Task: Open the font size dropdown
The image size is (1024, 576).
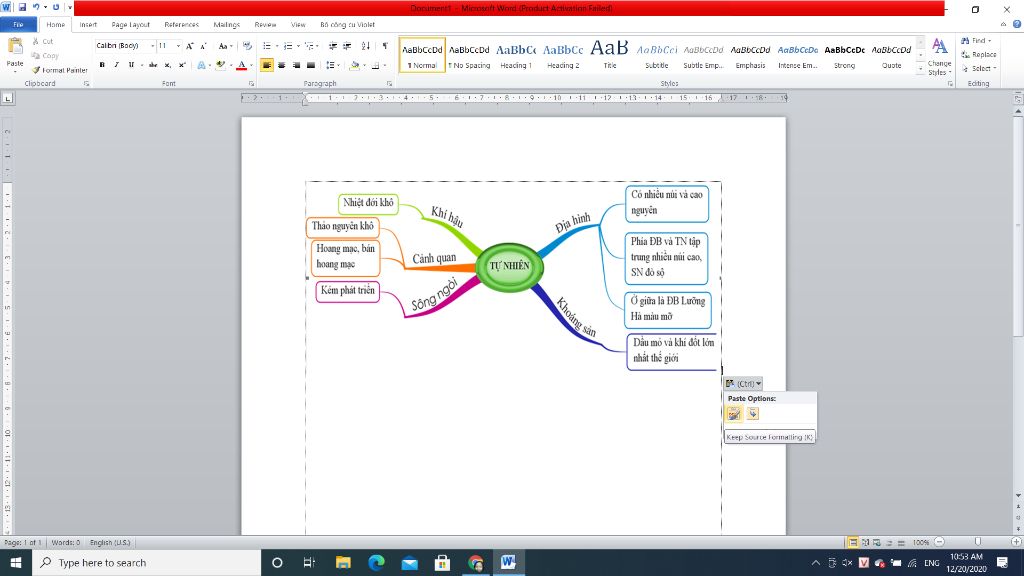Action: pos(178,46)
